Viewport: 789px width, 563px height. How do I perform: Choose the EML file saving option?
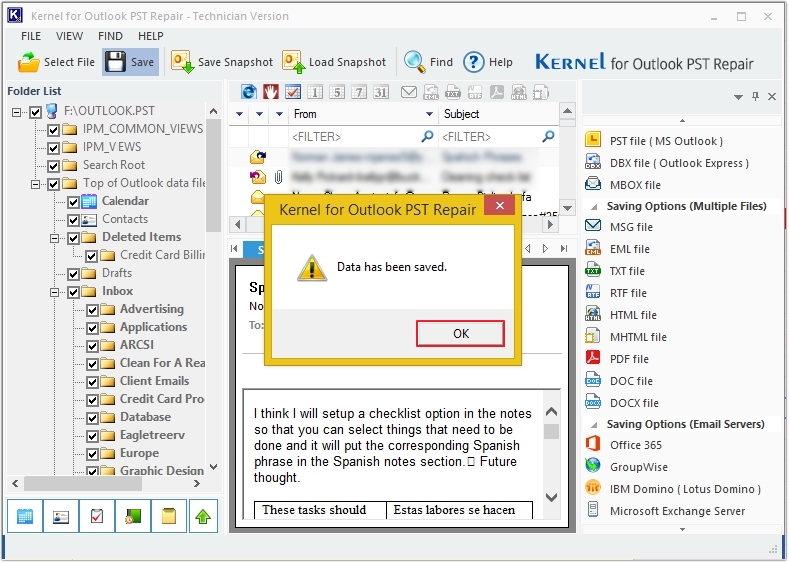click(x=629, y=249)
